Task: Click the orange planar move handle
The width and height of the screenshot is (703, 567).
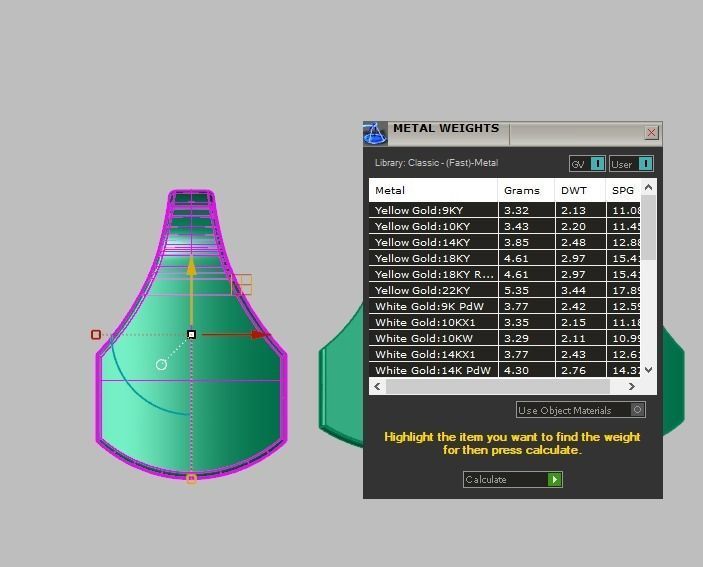Action: click(x=241, y=285)
